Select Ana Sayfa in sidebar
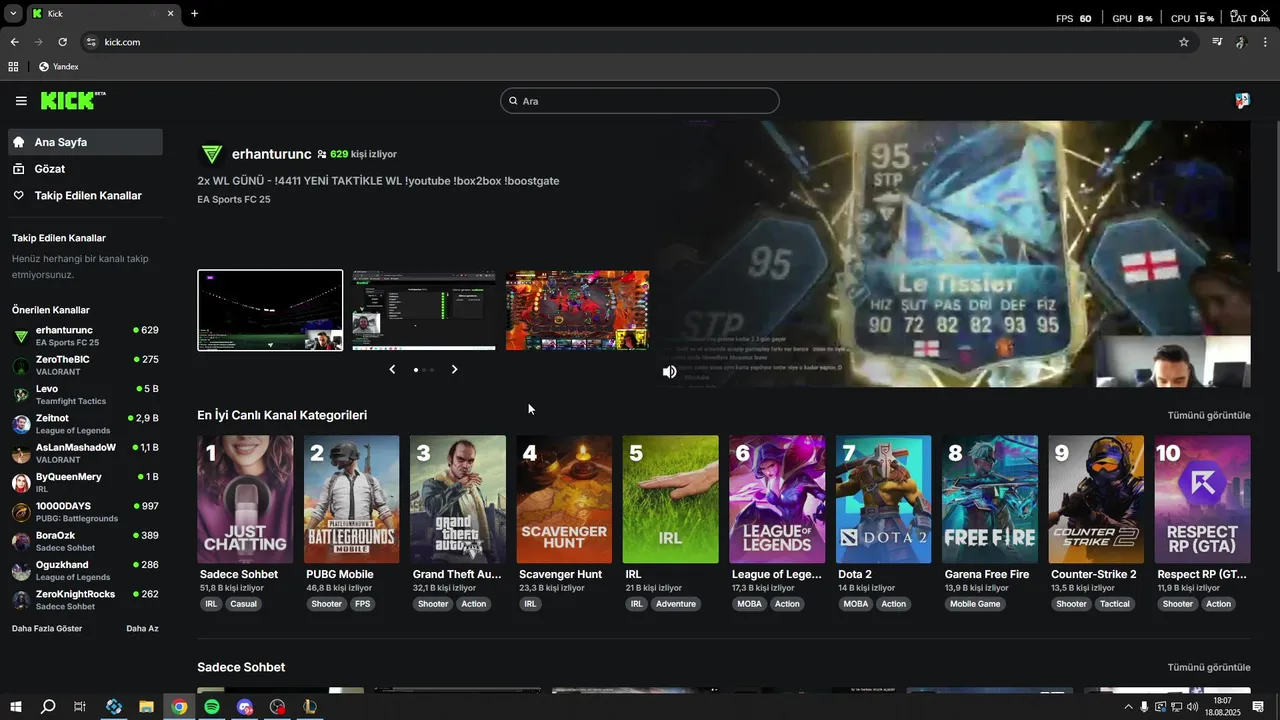The image size is (1280, 720). coord(85,142)
